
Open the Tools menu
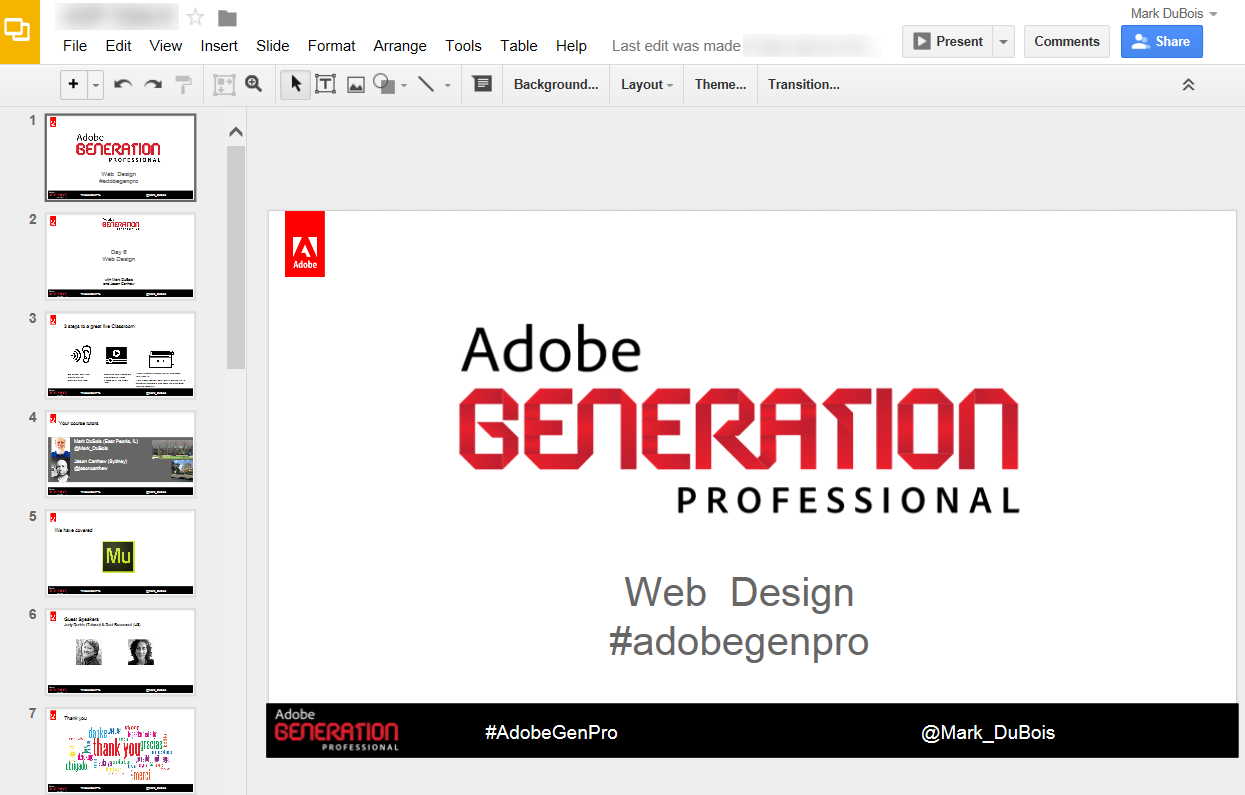pos(463,45)
